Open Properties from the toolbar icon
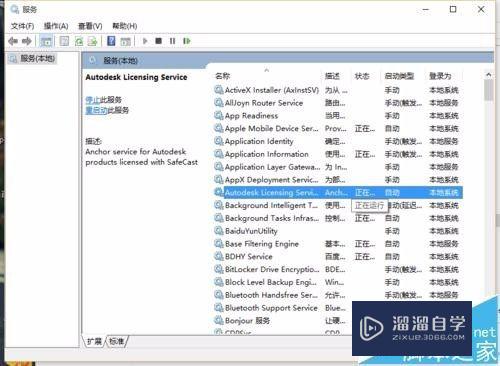The width and height of the screenshot is (500, 366). point(64,41)
